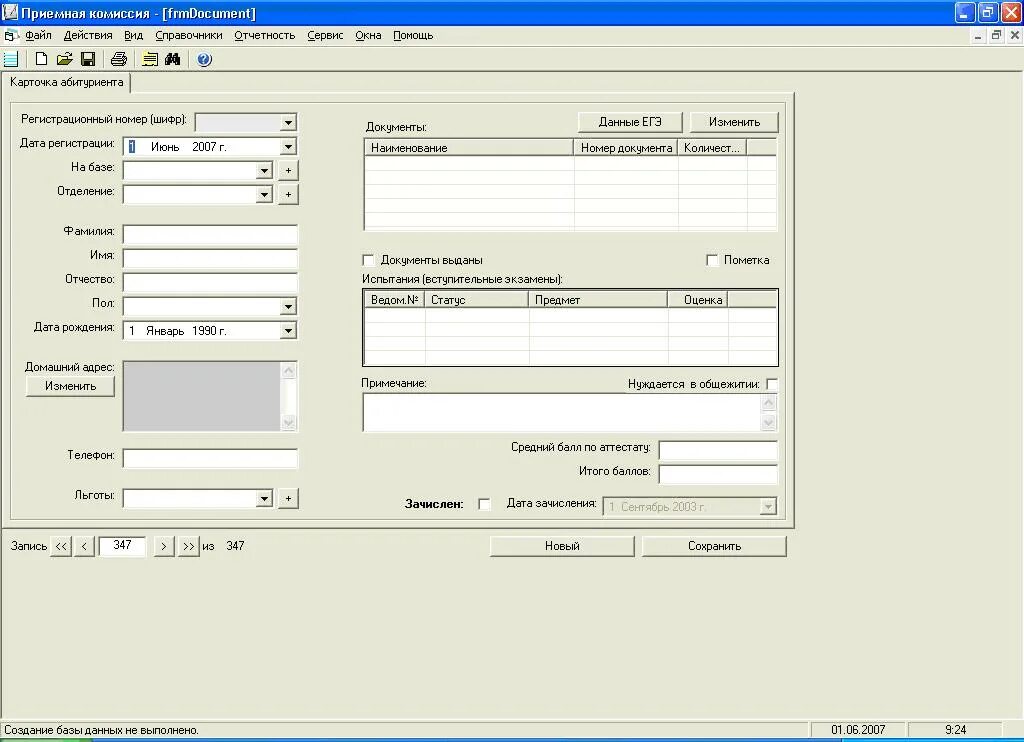Screen dimensions: 1024x742
Task: Click the Save floppy disk icon
Action: [x=88, y=59]
